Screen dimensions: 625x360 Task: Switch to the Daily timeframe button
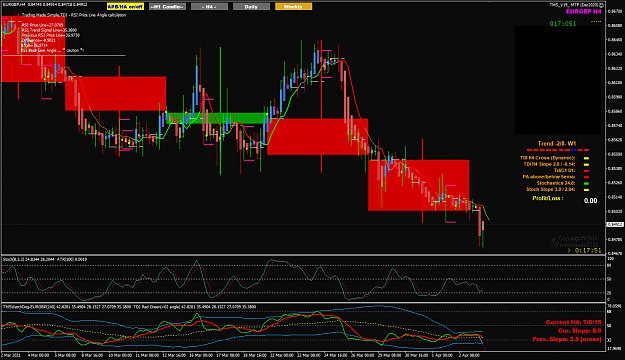251,7
